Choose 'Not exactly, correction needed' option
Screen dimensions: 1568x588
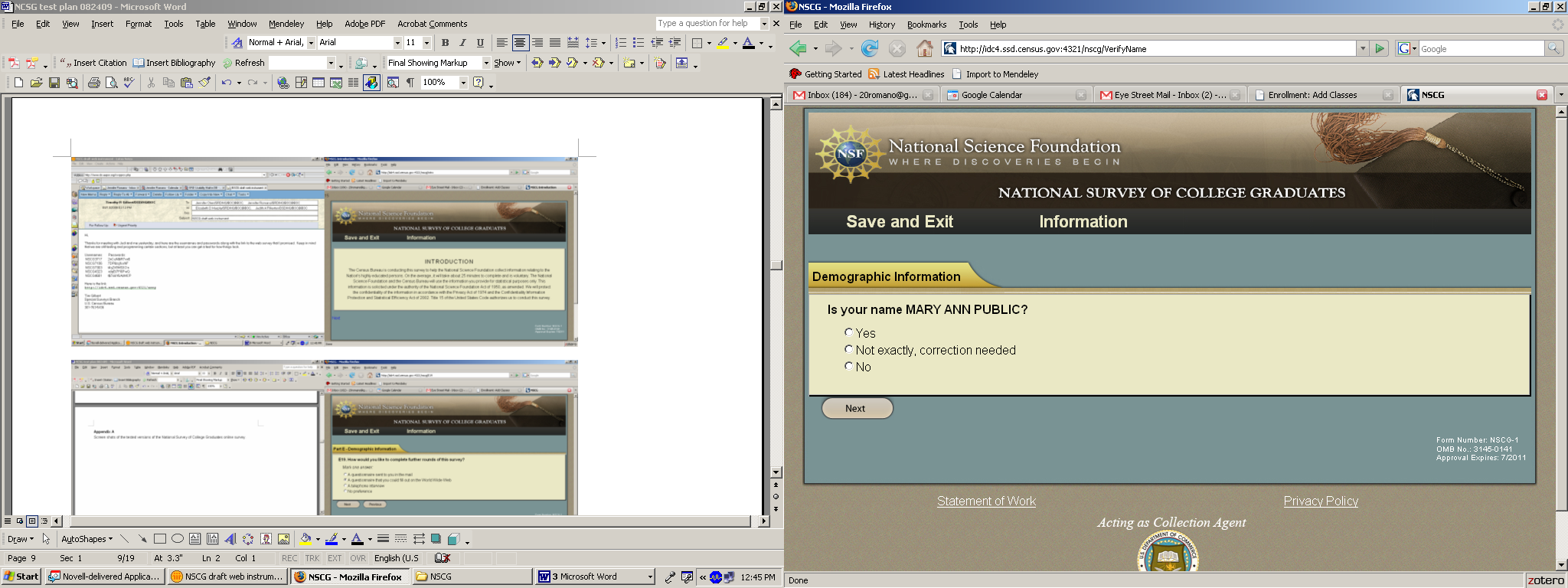tap(848, 349)
